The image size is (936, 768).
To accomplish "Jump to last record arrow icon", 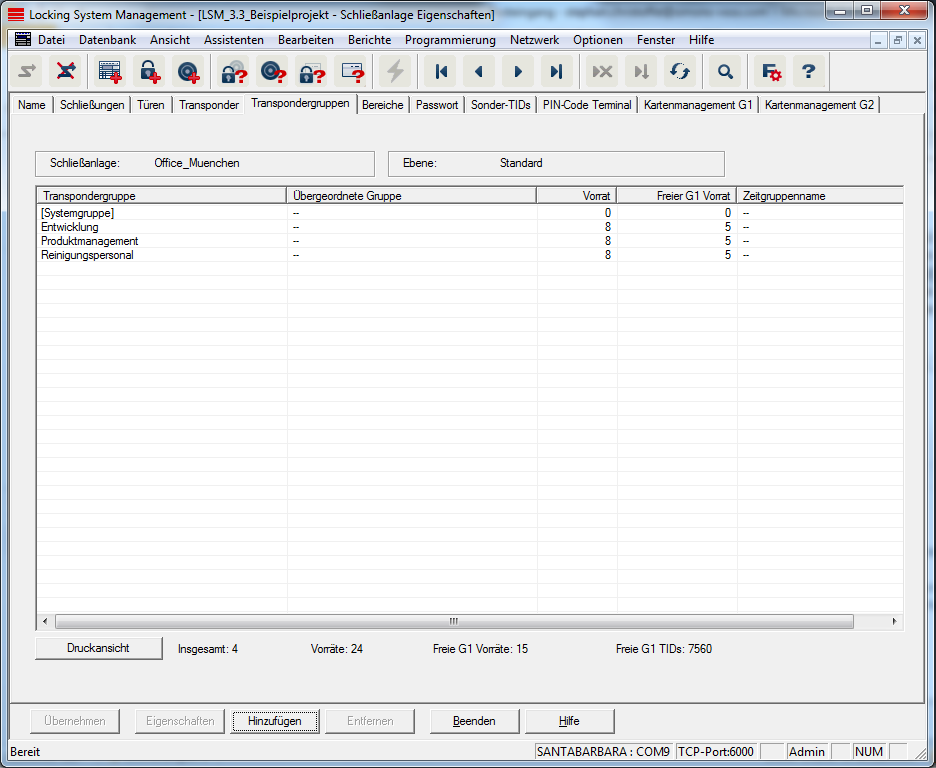I will (556, 72).
